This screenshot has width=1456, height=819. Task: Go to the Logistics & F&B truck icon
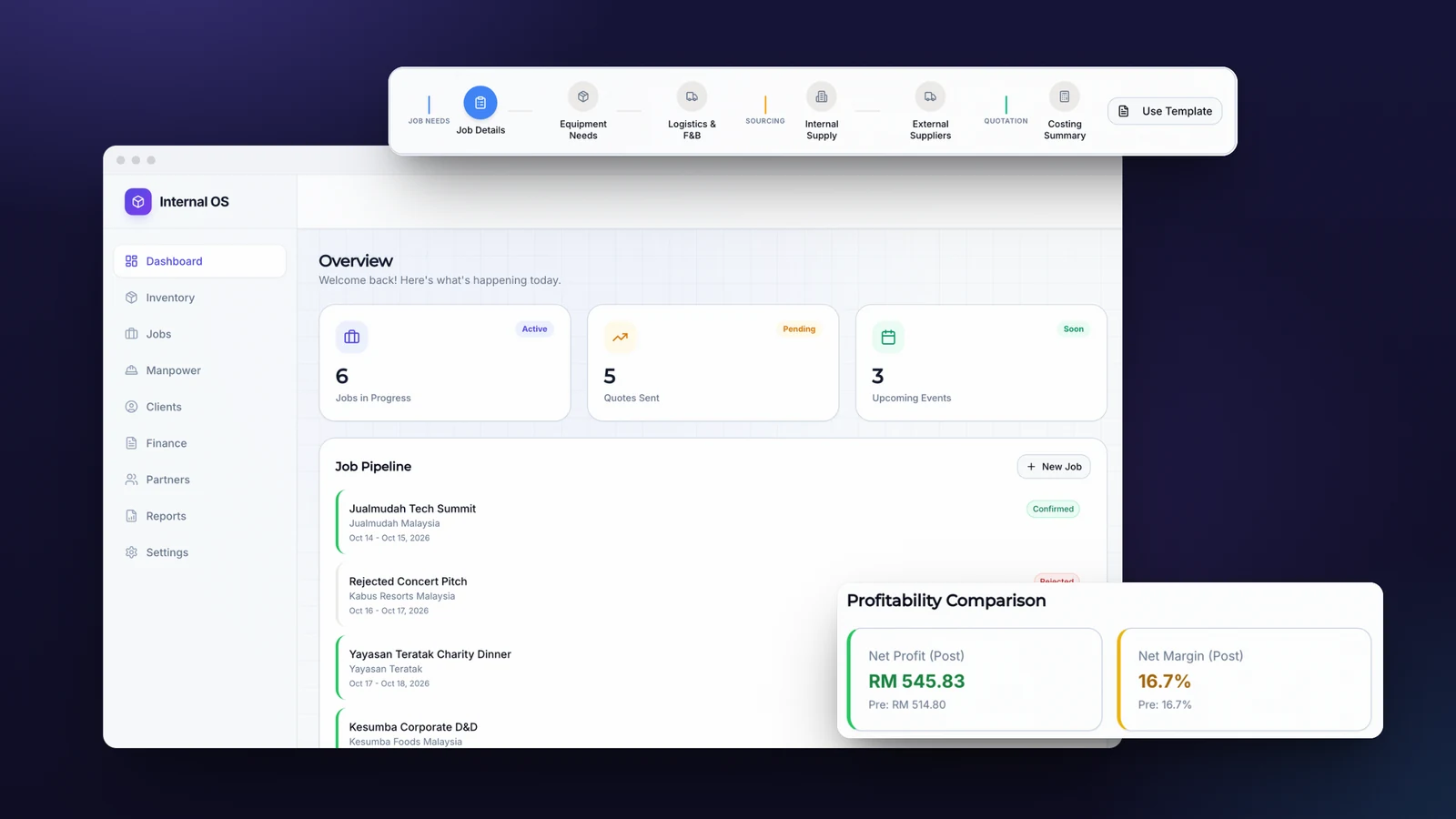coord(692,96)
